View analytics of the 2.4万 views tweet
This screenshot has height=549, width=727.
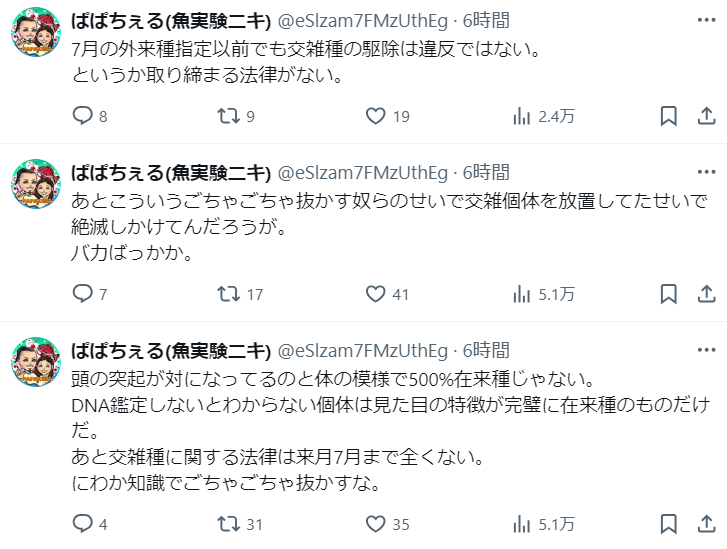pos(521,116)
